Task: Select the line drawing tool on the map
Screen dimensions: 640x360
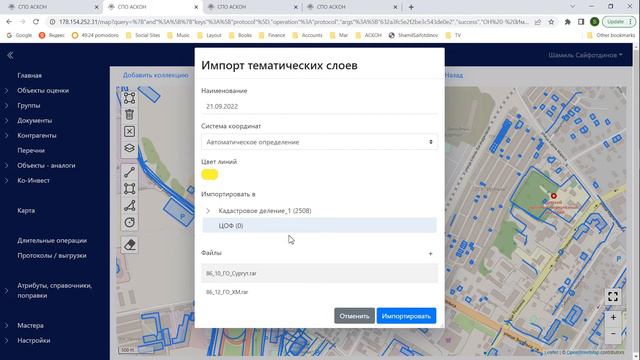Action: click(x=129, y=172)
